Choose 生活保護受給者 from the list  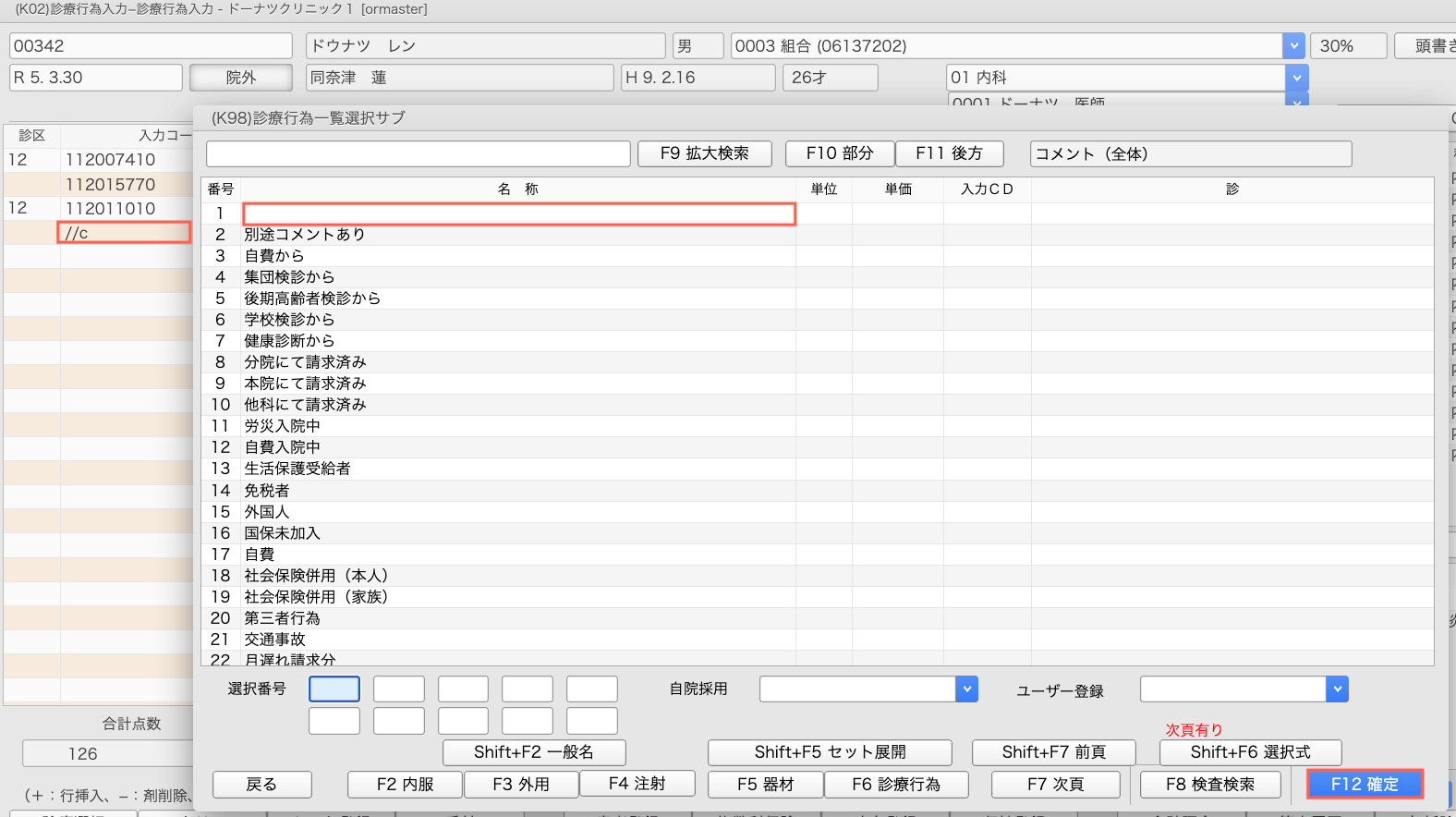coord(297,469)
